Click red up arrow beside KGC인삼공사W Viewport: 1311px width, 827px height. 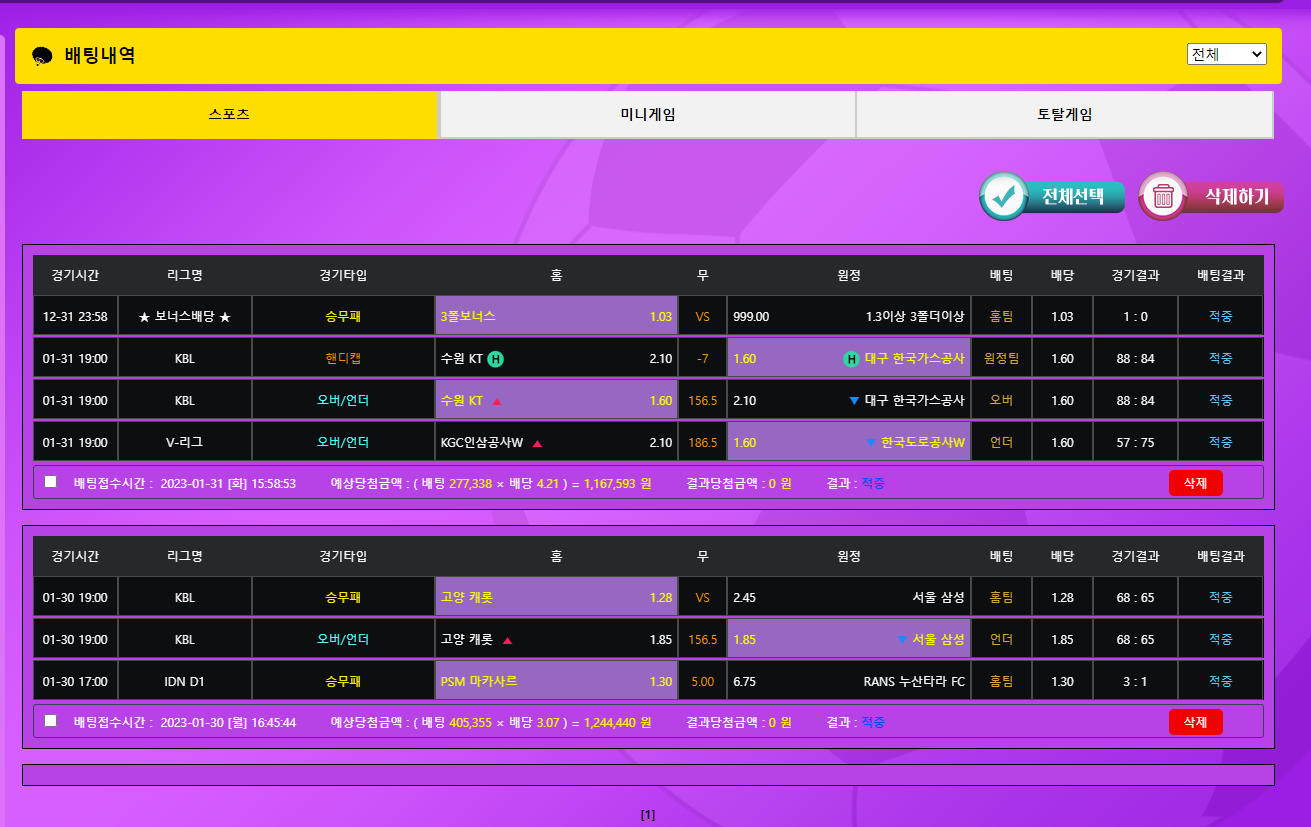click(x=537, y=443)
